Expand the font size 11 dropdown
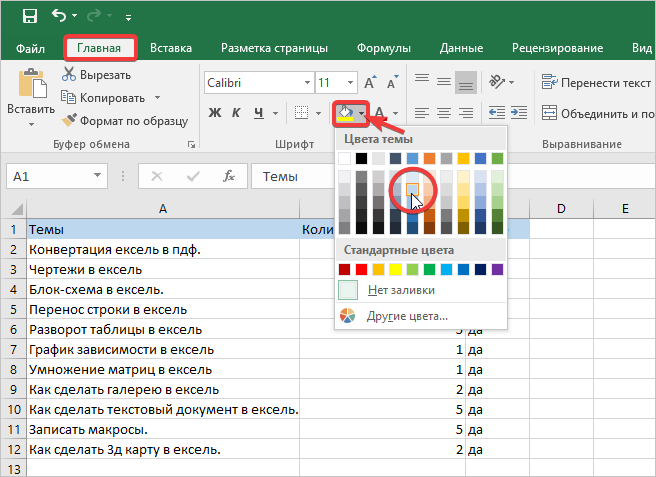Image resolution: width=656 pixels, height=477 pixels. [350, 82]
